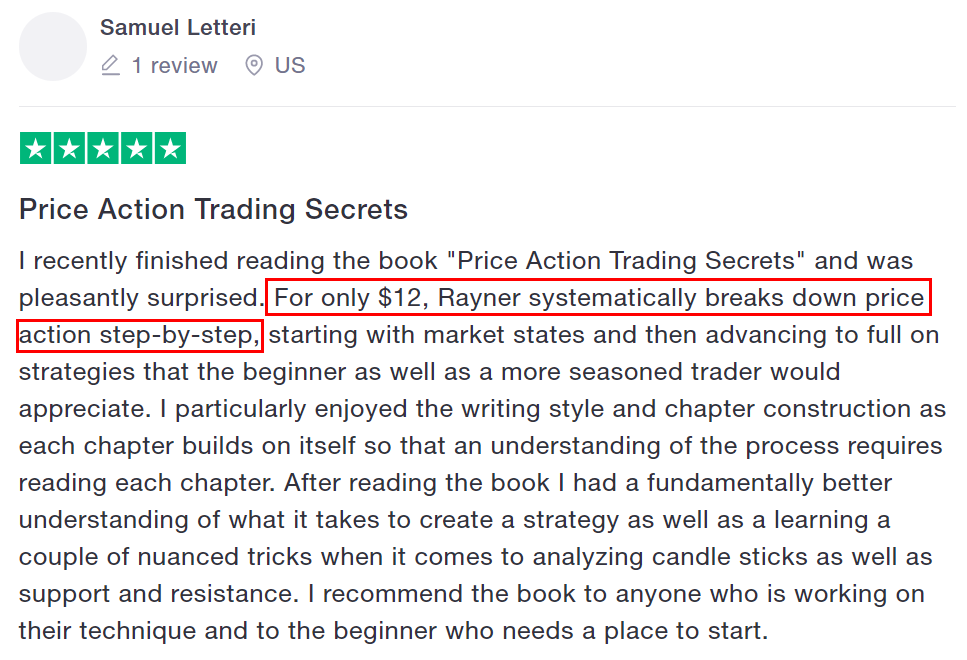The width and height of the screenshot is (967, 660).
Task: Click the phrase "starting with market states"
Action: click(x=427, y=335)
